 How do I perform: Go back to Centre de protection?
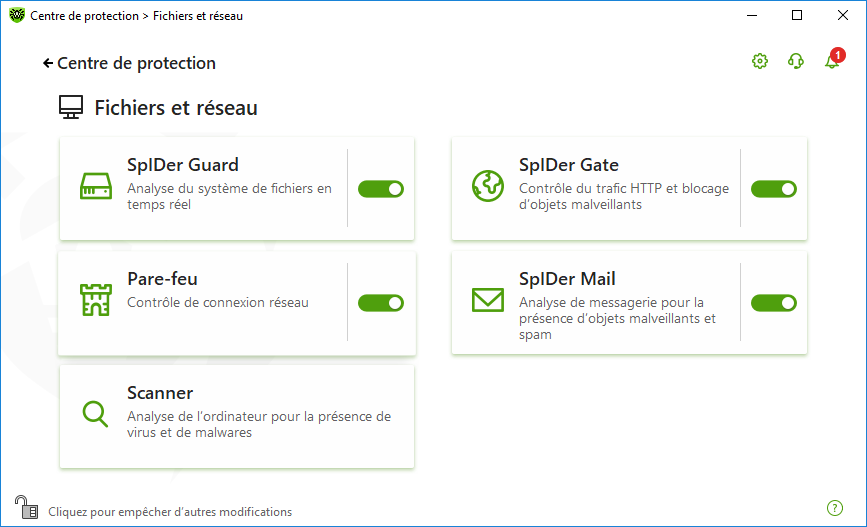tap(129, 63)
